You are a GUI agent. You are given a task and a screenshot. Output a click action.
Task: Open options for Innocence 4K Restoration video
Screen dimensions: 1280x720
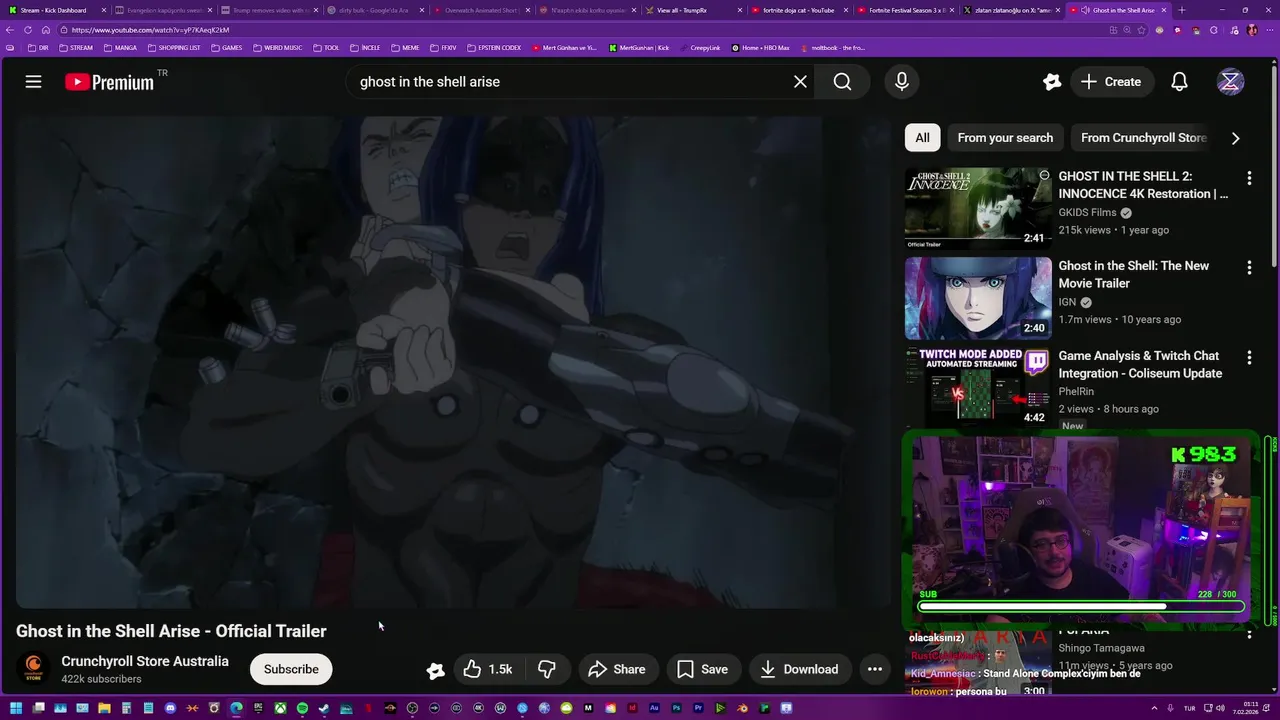coord(1249,178)
